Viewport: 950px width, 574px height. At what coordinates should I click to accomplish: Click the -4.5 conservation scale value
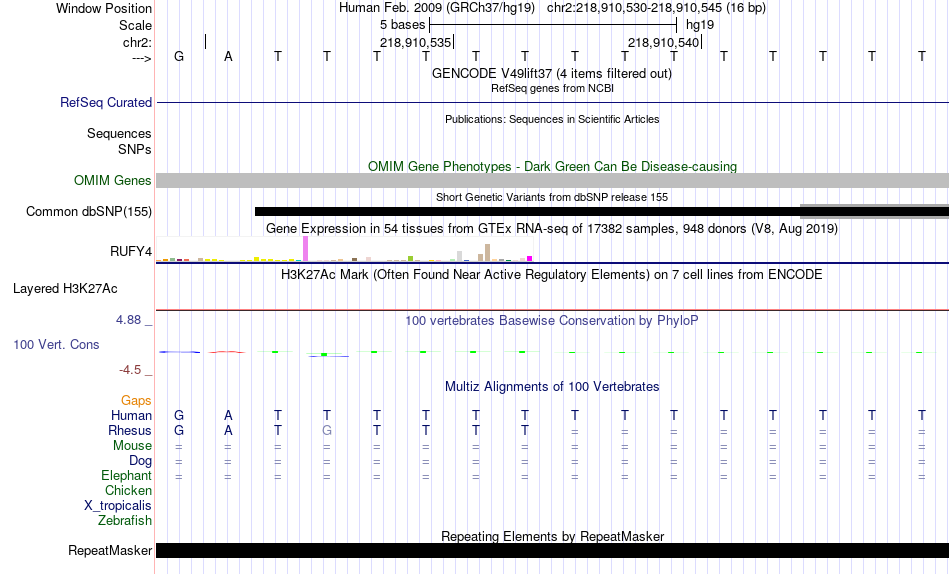(x=130, y=370)
